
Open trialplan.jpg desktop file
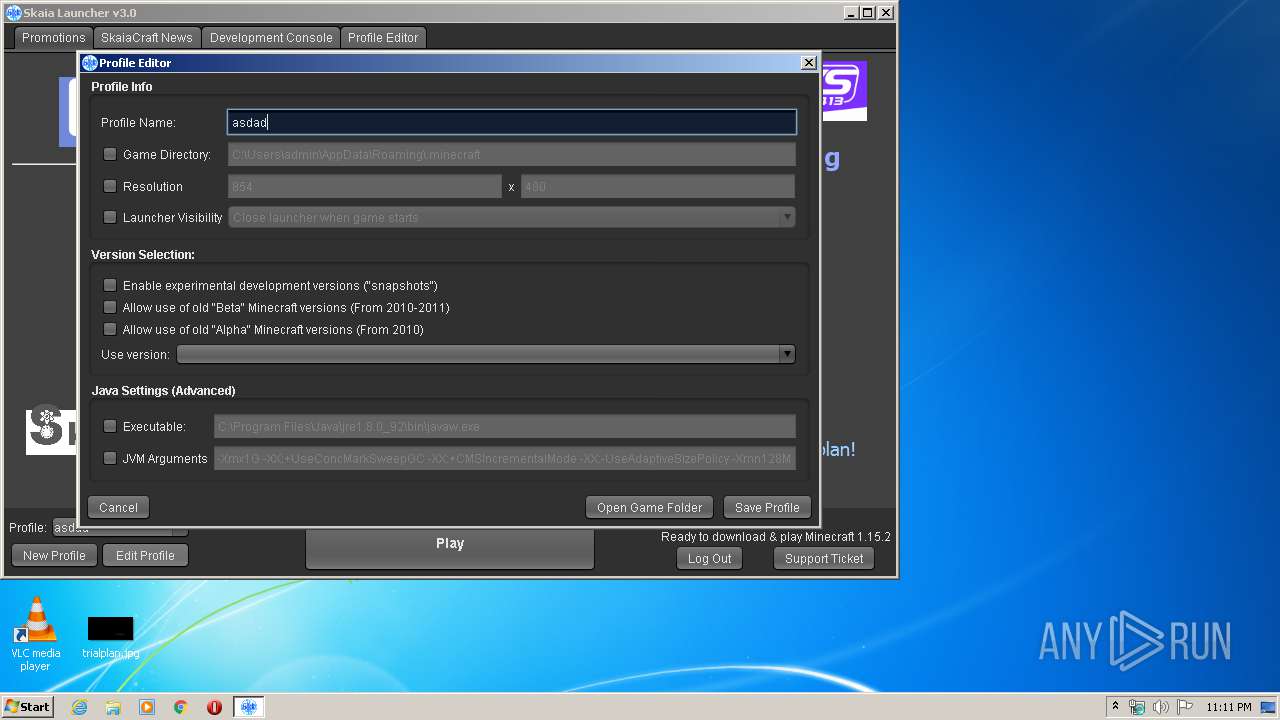point(110,637)
